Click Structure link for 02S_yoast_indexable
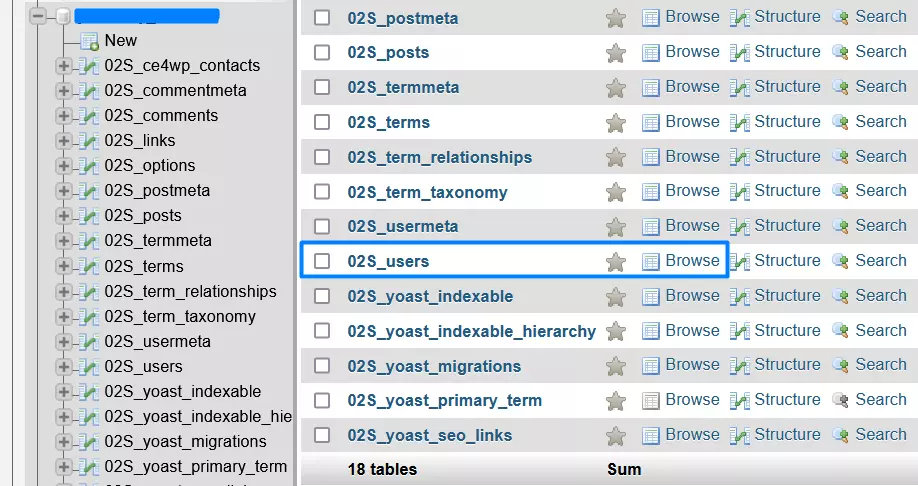The width and height of the screenshot is (918, 486). coord(787,295)
